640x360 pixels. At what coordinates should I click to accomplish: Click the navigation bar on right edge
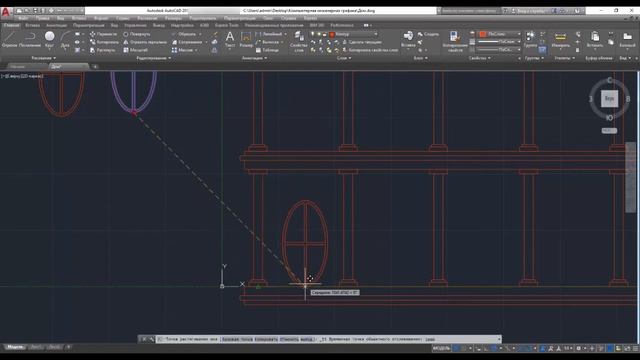pos(630,177)
